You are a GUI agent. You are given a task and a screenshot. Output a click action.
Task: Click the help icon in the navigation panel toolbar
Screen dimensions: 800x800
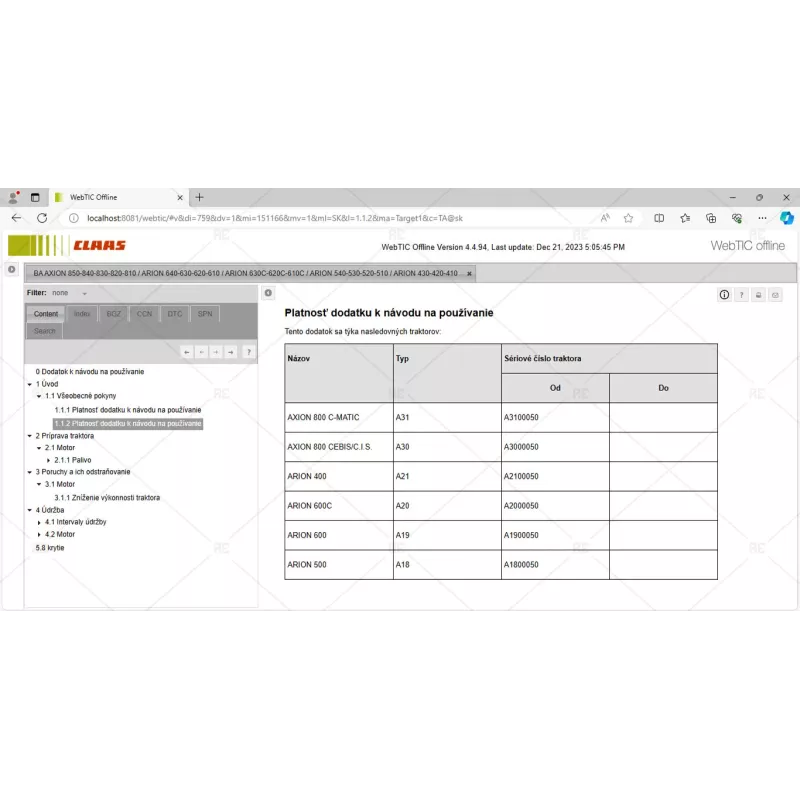click(249, 351)
